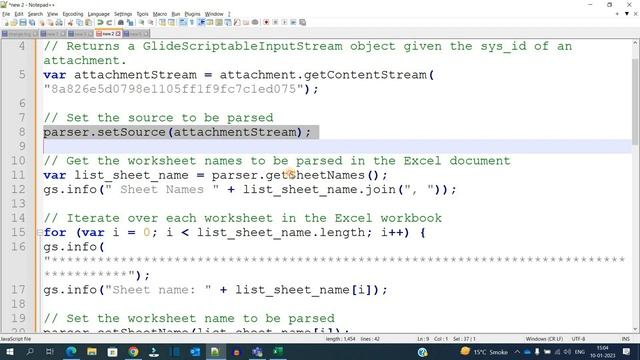Image resolution: width=640 pixels, height=360 pixels.
Task: Open the Search menu
Action: coord(35,14)
